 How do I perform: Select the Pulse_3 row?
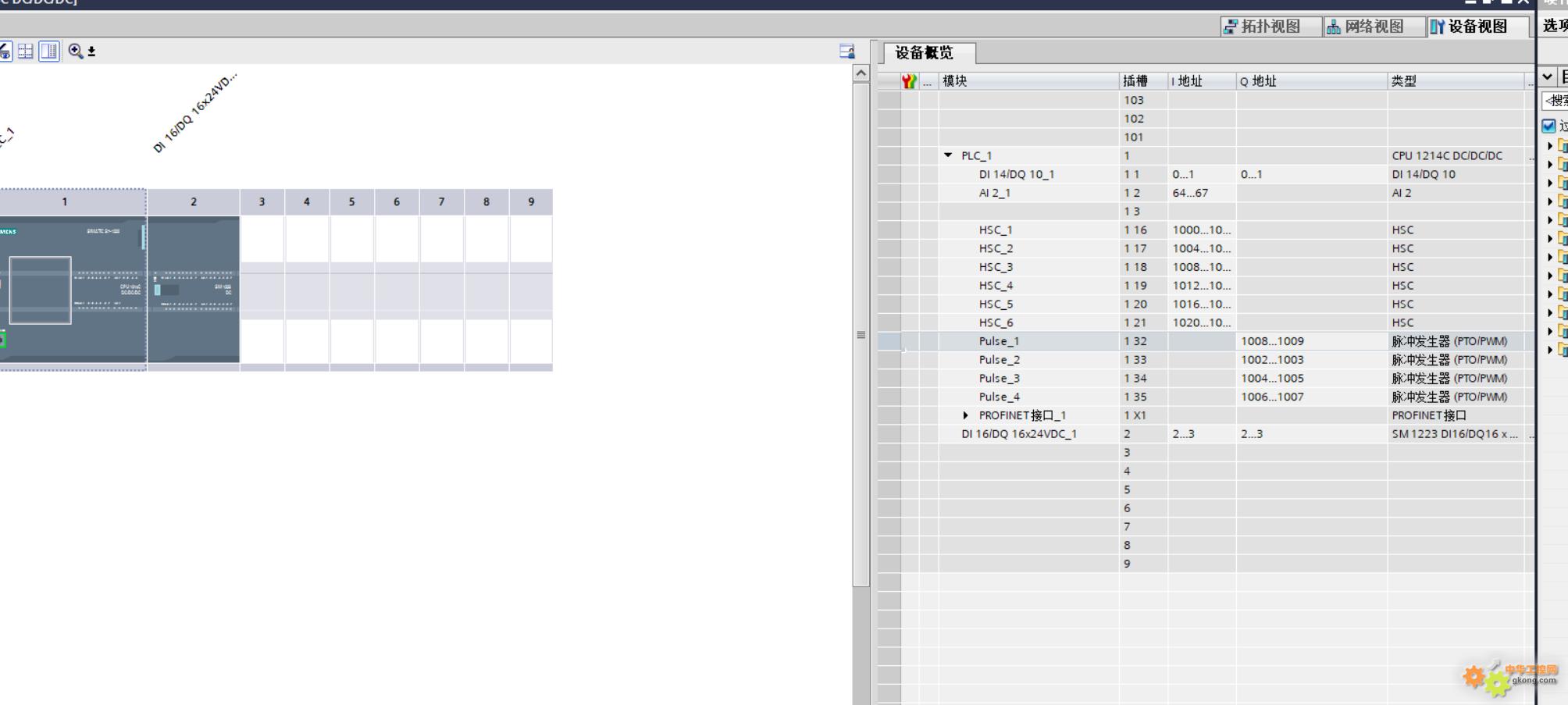click(x=1206, y=378)
